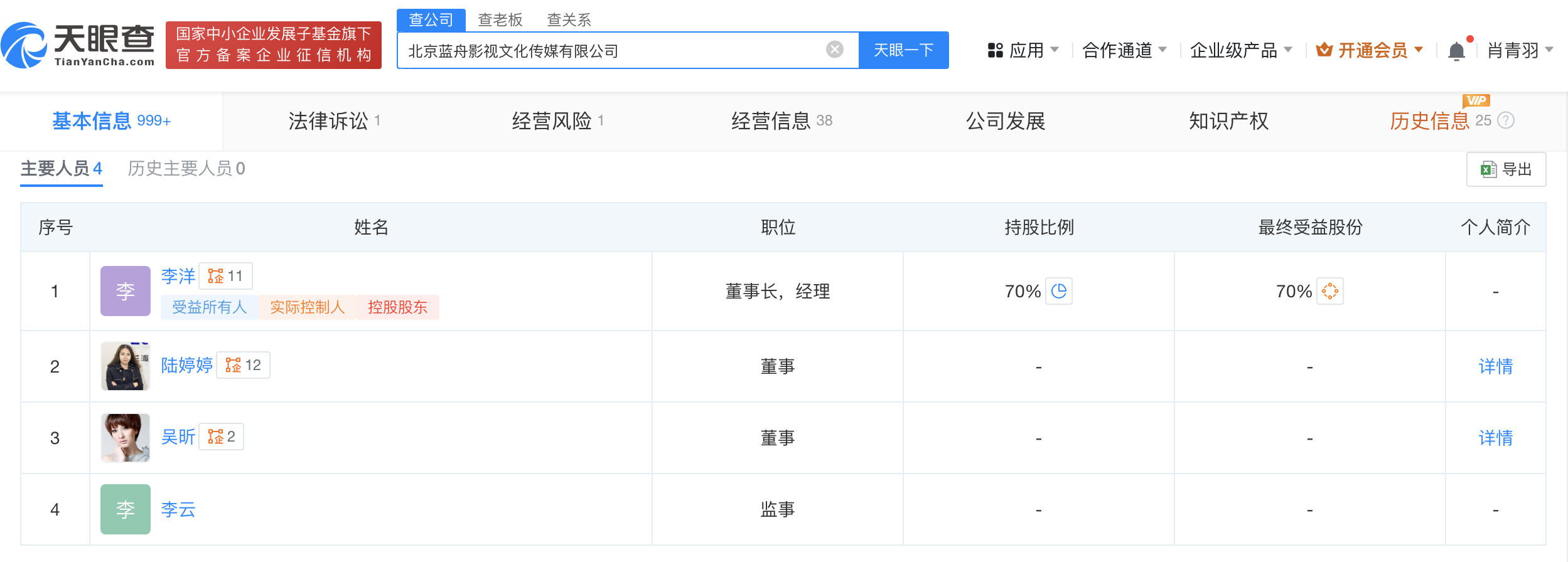Export the personnel list with 导出
The image size is (1568, 562).
point(1506,169)
